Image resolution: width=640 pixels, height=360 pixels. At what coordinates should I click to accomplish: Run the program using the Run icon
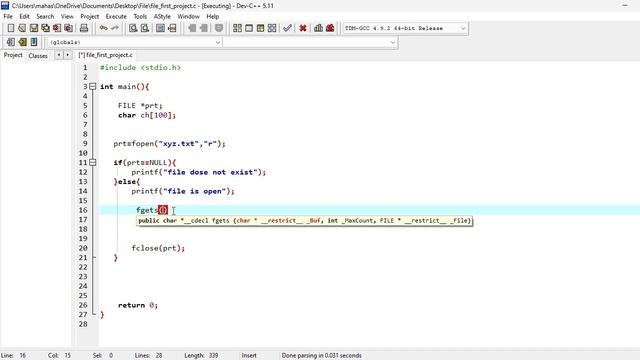point(249,28)
